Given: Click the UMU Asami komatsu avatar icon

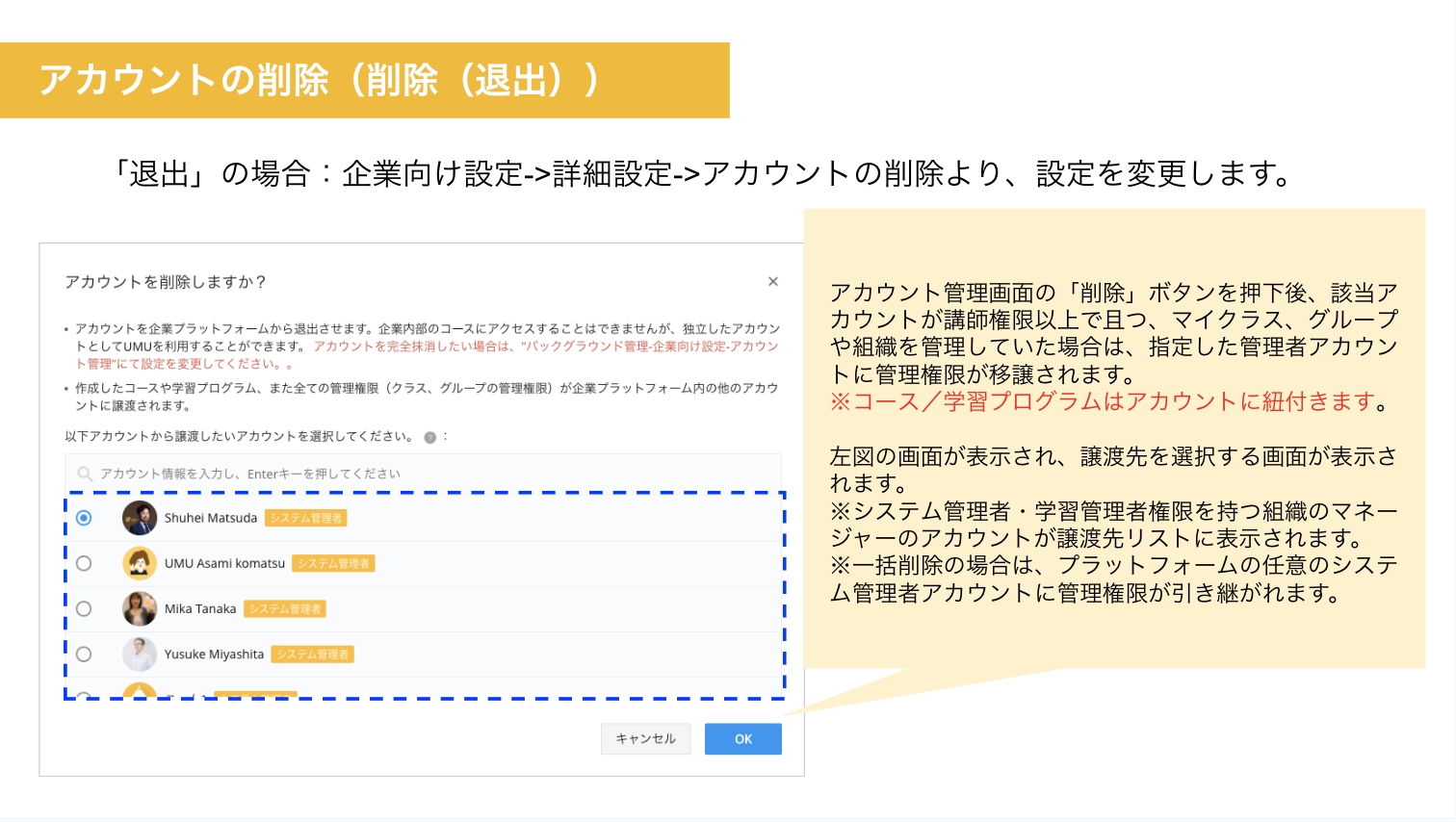Looking at the screenshot, I should click(140, 563).
